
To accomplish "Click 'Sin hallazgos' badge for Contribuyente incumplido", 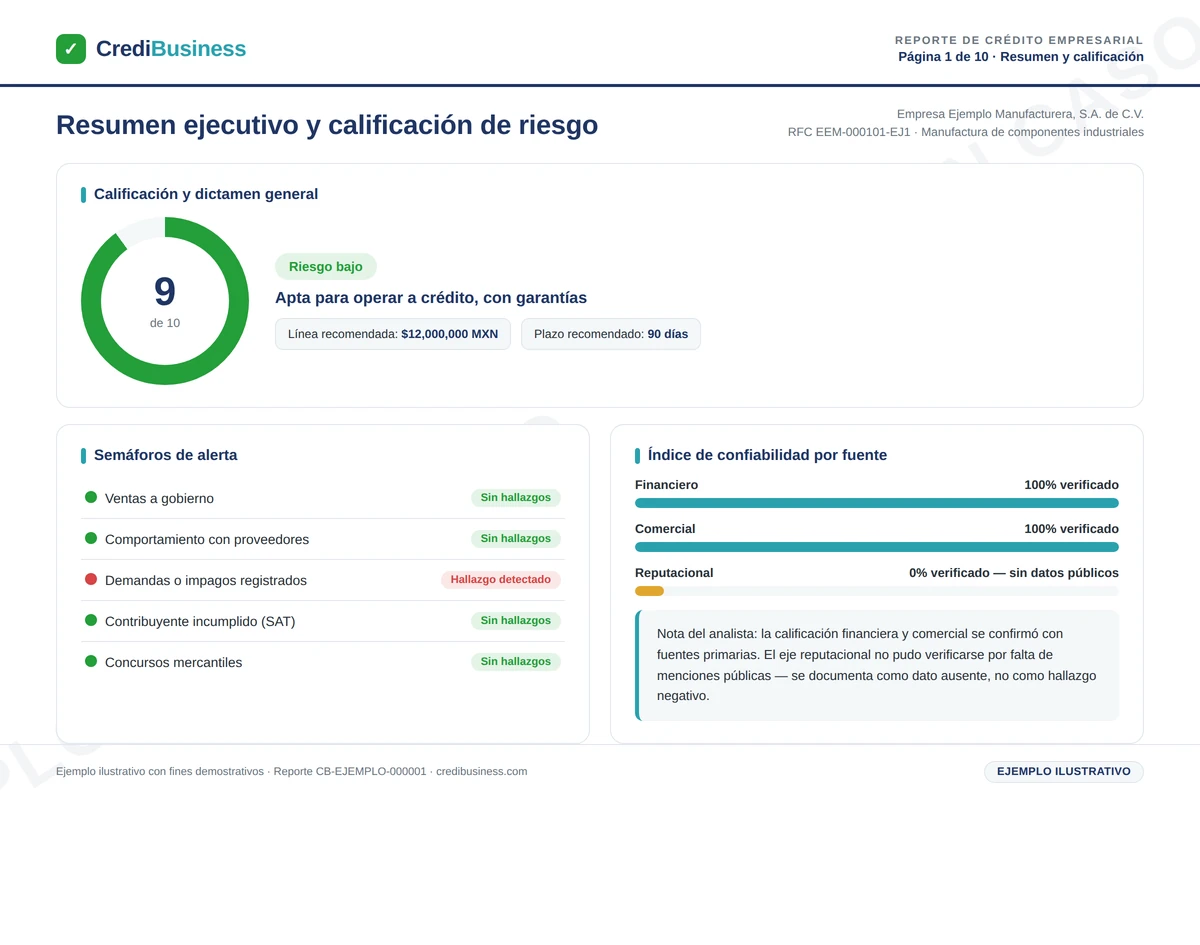I will tap(516, 621).
